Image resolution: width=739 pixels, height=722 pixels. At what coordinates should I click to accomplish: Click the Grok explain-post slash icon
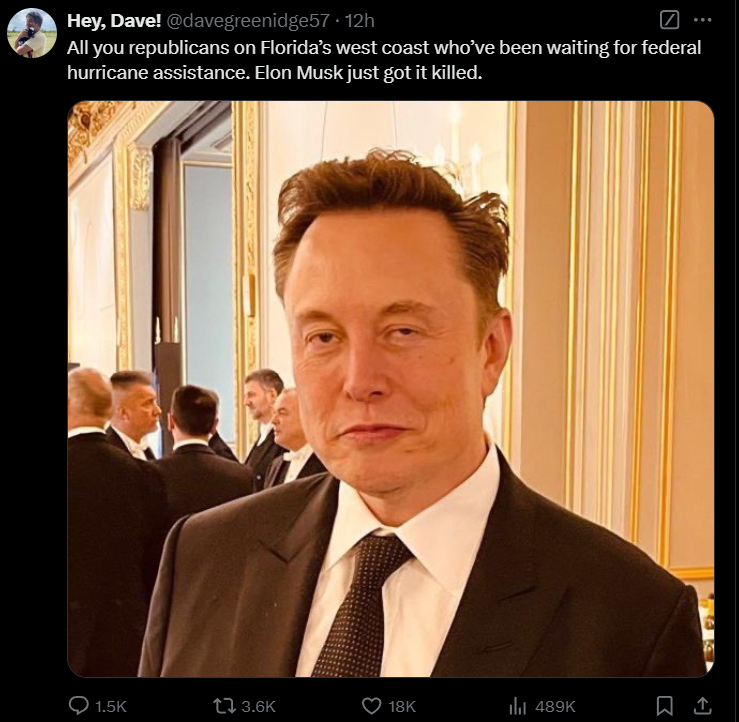tap(669, 20)
